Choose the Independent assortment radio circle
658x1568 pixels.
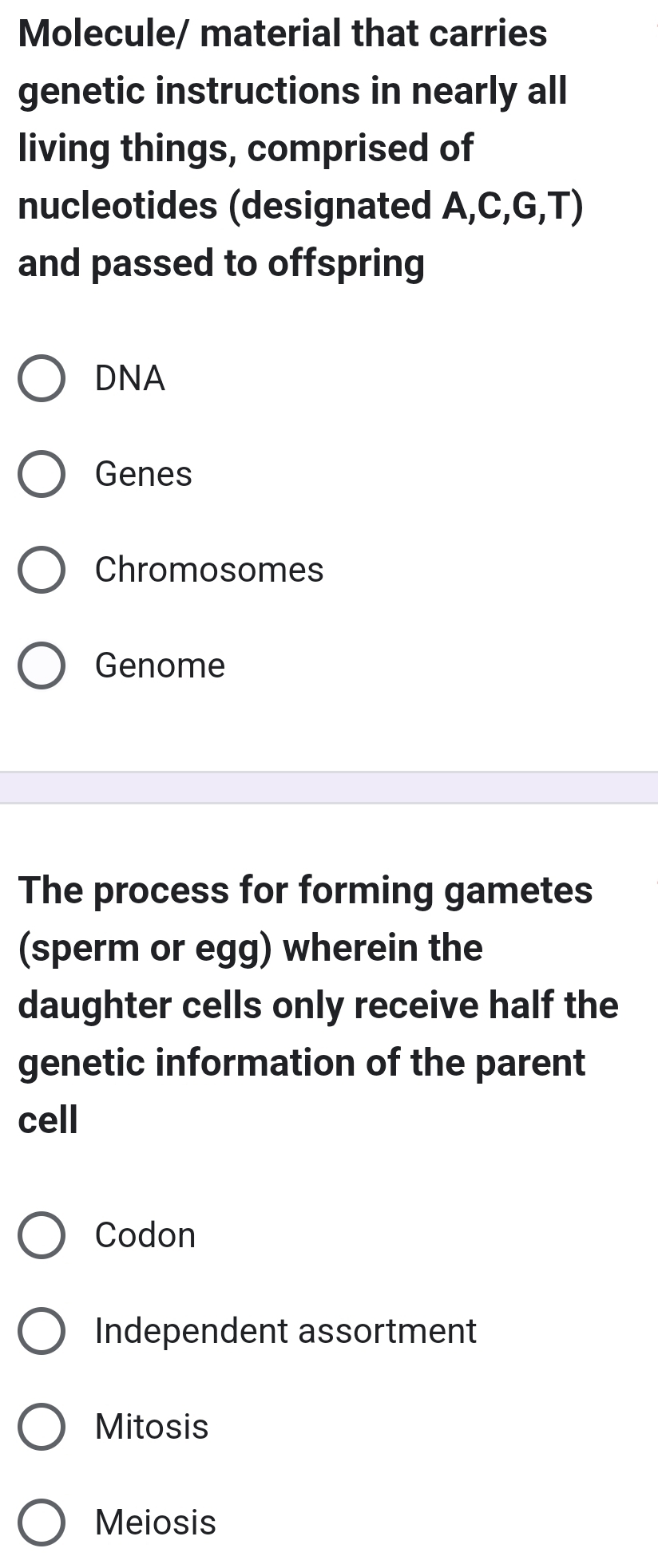[42, 1331]
